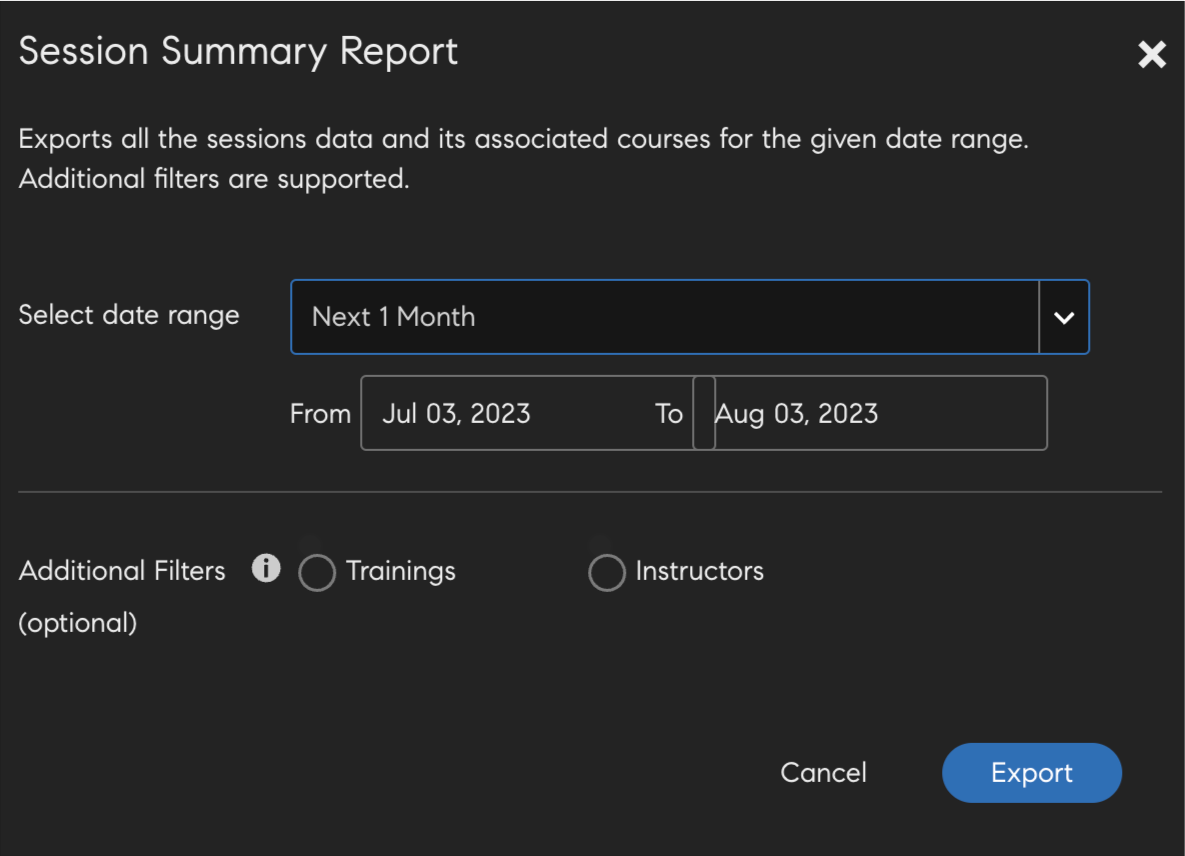The height and width of the screenshot is (856, 1185).
Task: Click the "To" label between the dates
Action: click(669, 414)
